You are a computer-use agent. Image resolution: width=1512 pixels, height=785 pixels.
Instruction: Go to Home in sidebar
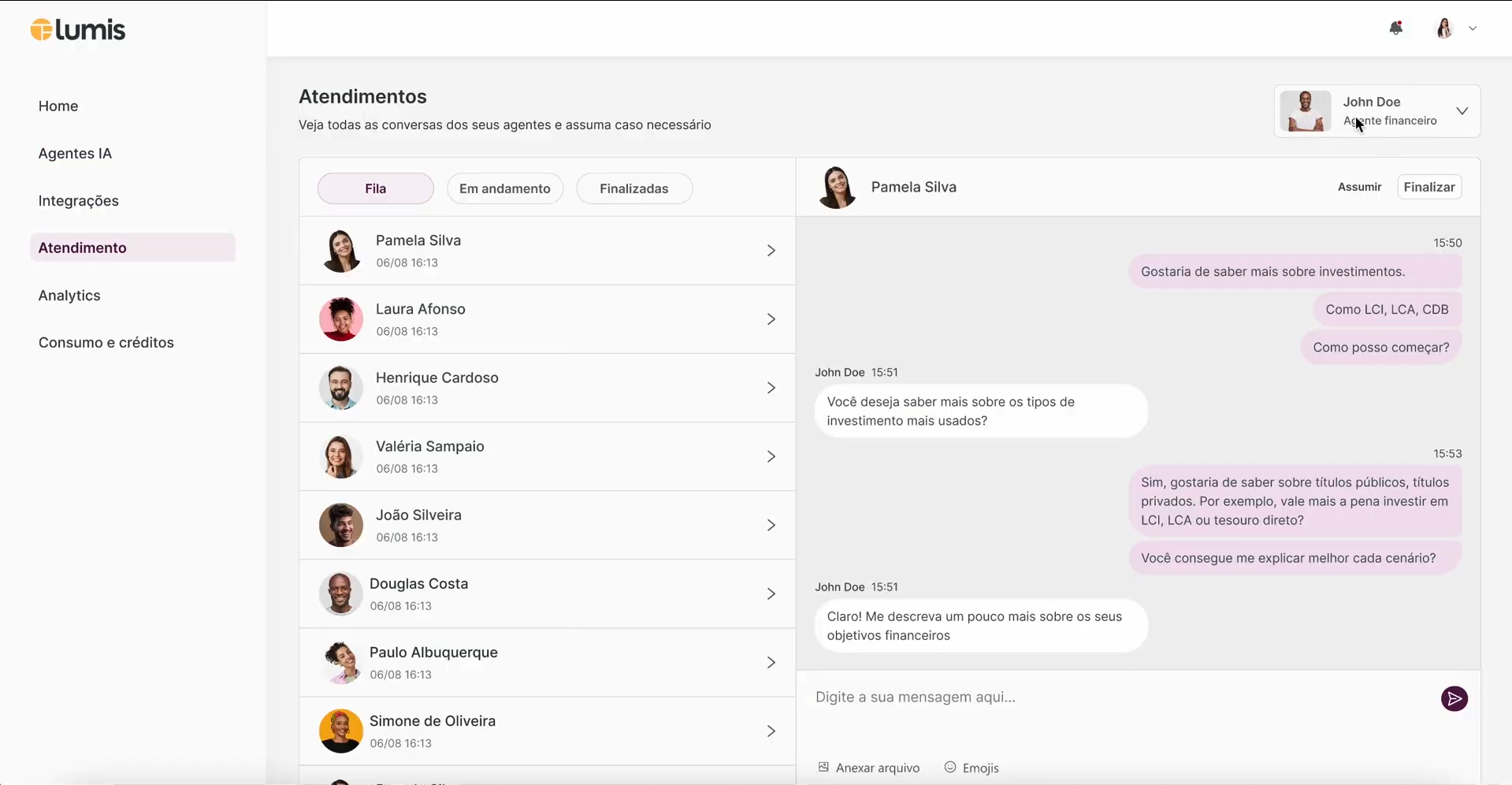(x=58, y=106)
